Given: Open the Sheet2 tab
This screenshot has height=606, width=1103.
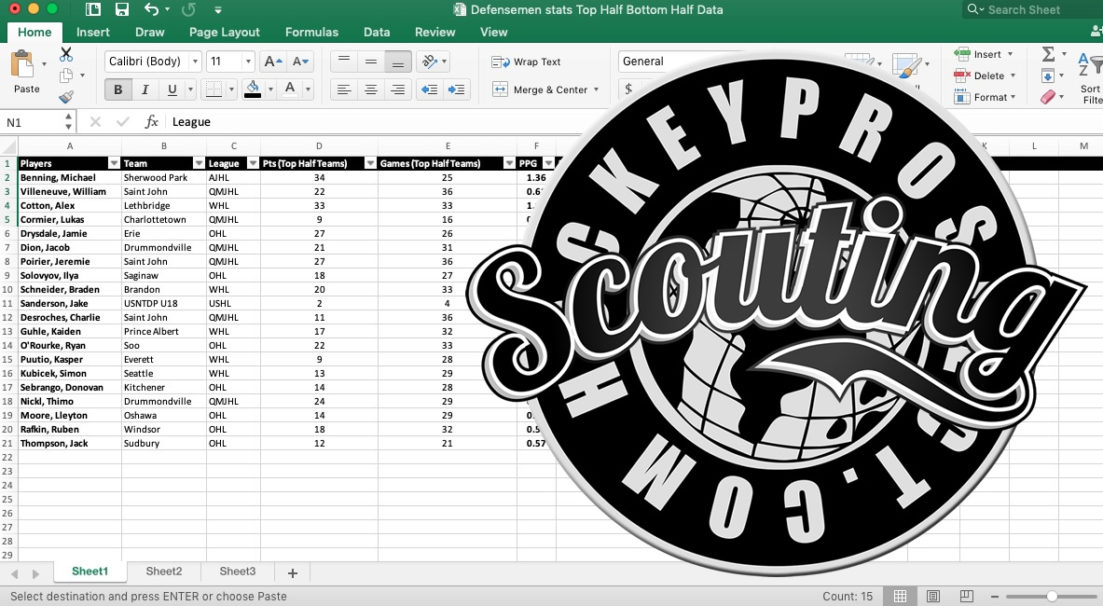Looking at the screenshot, I should 163,571.
